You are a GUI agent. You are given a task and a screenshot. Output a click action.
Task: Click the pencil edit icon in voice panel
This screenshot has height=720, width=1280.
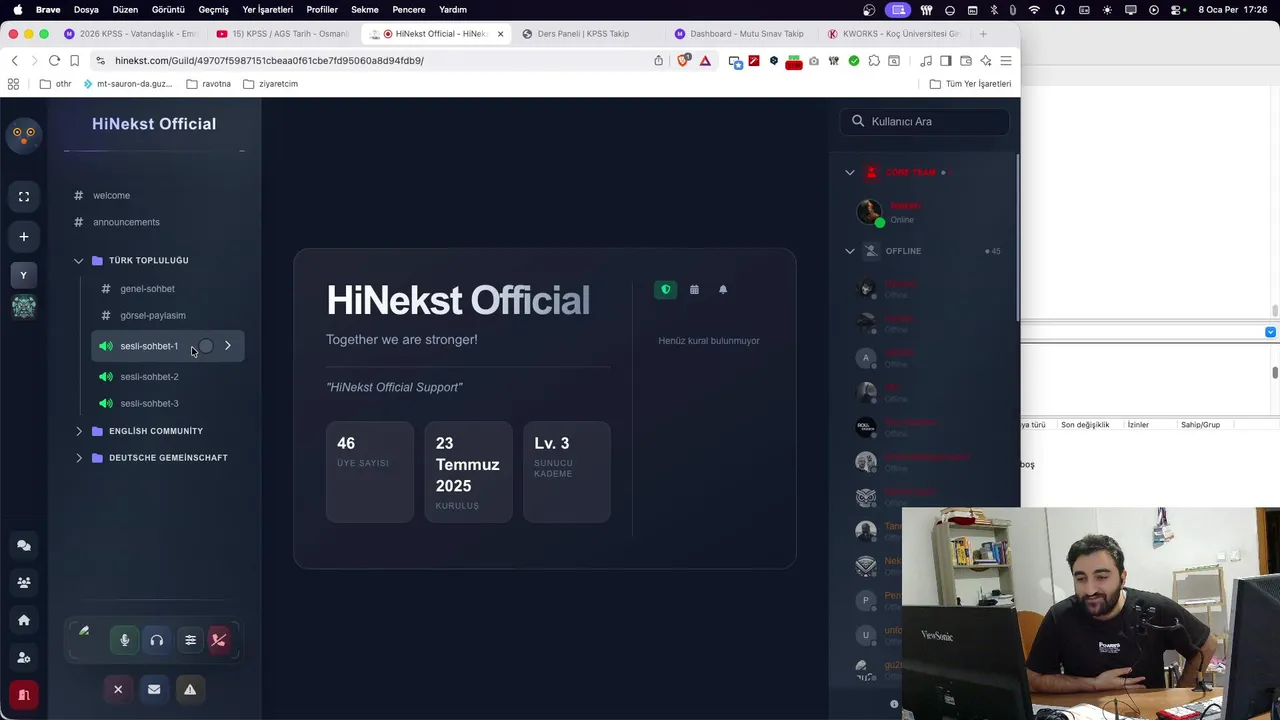click(84, 631)
